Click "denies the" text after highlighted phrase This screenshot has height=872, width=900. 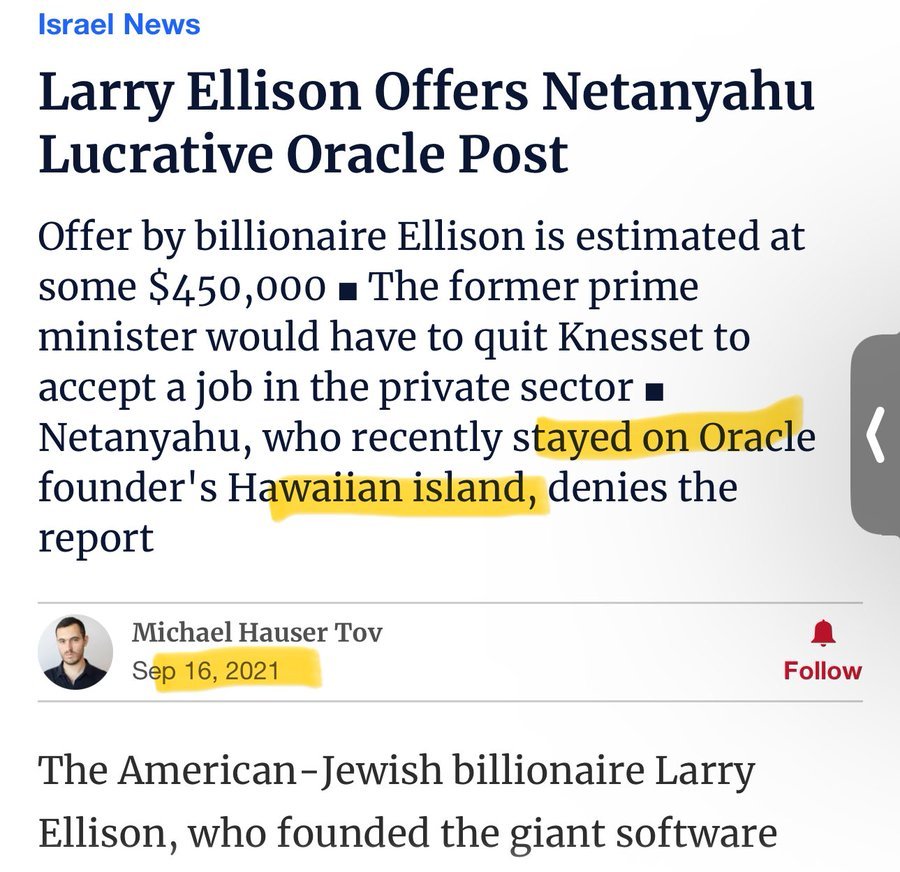click(x=643, y=487)
